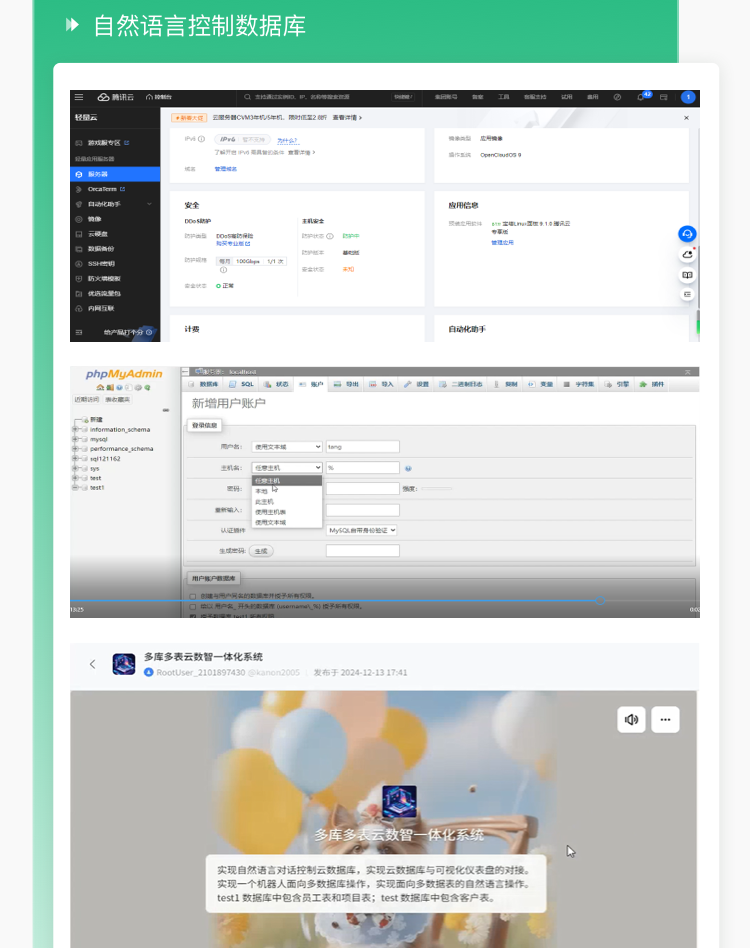The height and width of the screenshot is (948, 750).
Task: Choose 本地 in the host dropdown list
Action: tap(286, 491)
